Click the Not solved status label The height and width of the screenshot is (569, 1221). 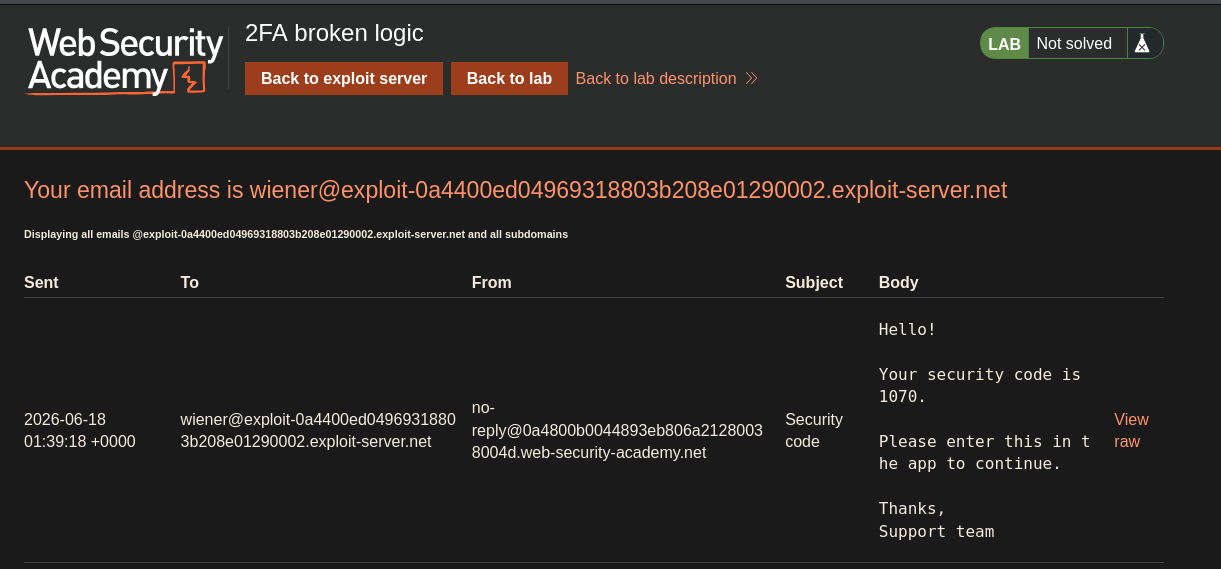(1074, 44)
